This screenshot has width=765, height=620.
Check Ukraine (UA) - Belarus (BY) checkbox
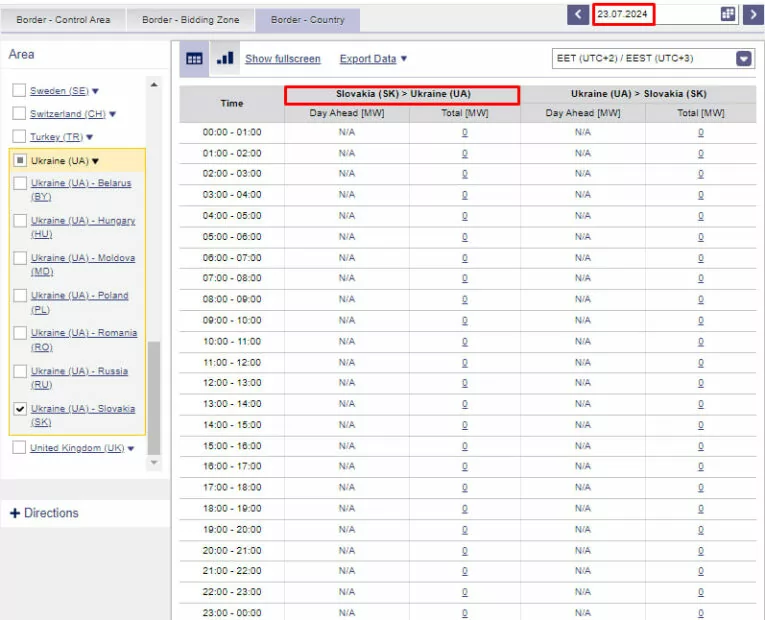[20, 183]
